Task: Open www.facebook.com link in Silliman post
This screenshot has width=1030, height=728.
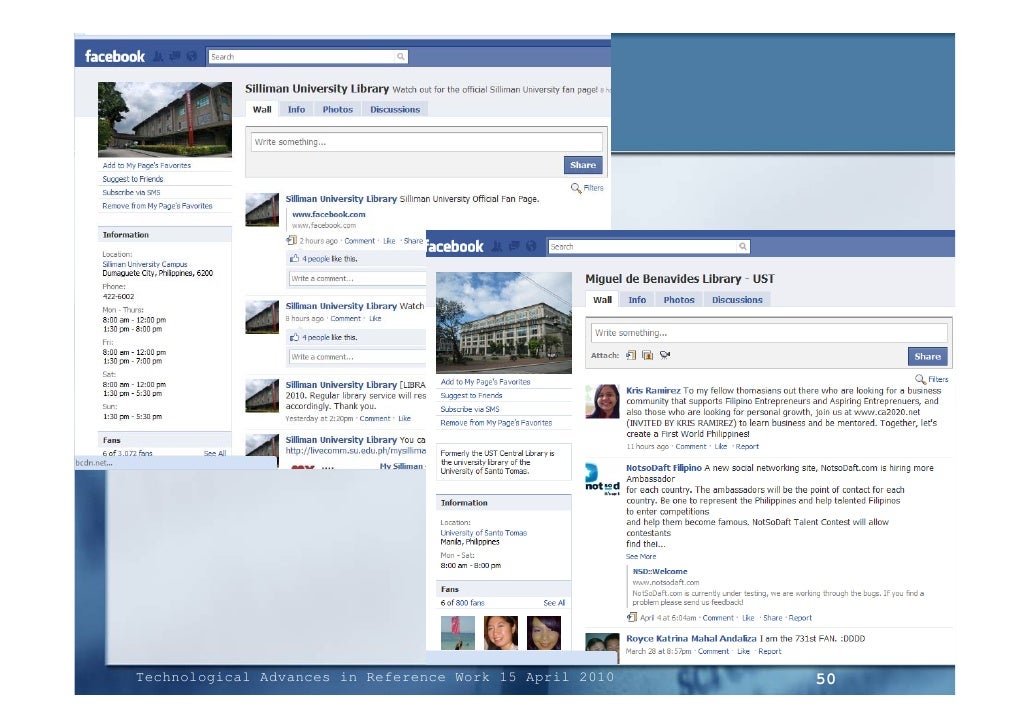Action: [328, 214]
